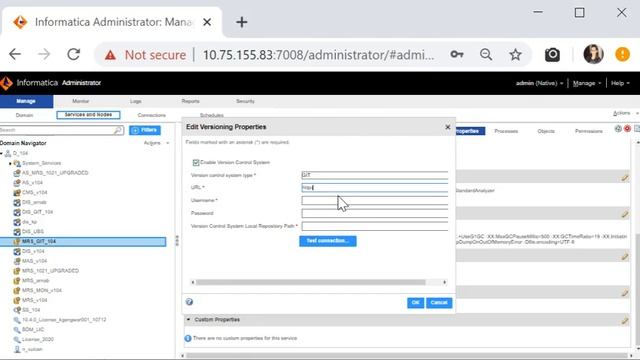Open the Connections subtab
The height and width of the screenshot is (360, 640).
[151, 116]
